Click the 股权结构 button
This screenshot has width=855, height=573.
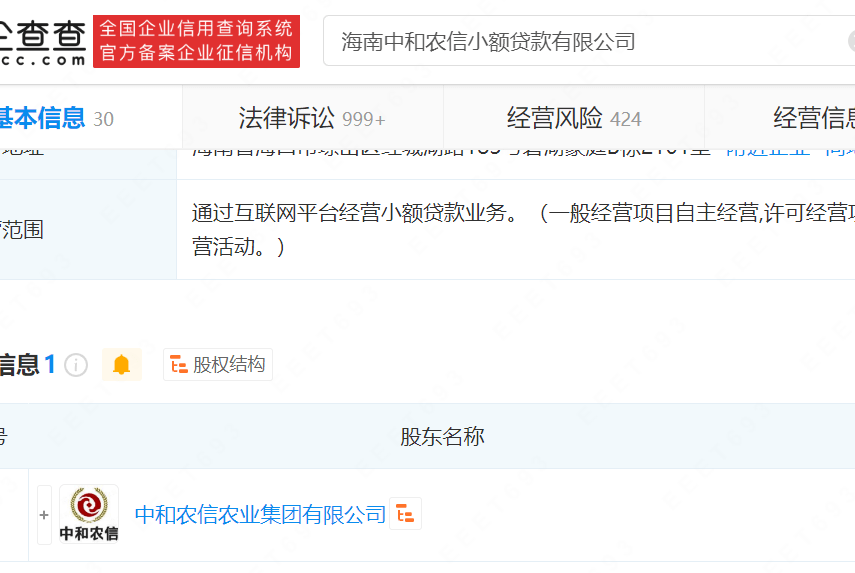[x=218, y=365]
